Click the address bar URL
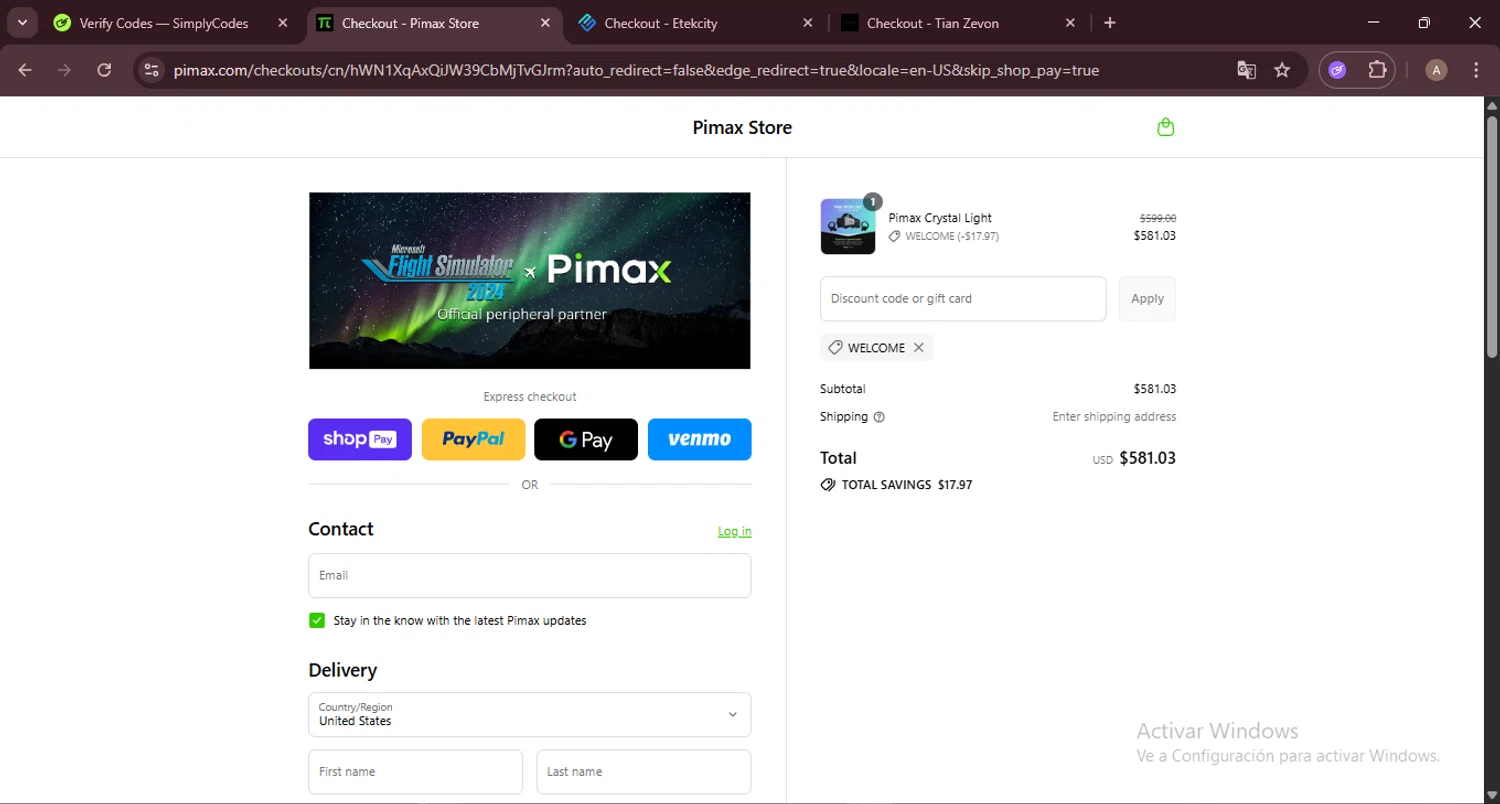Image resolution: width=1500 pixels, height=804 pixels. [636, 70]
